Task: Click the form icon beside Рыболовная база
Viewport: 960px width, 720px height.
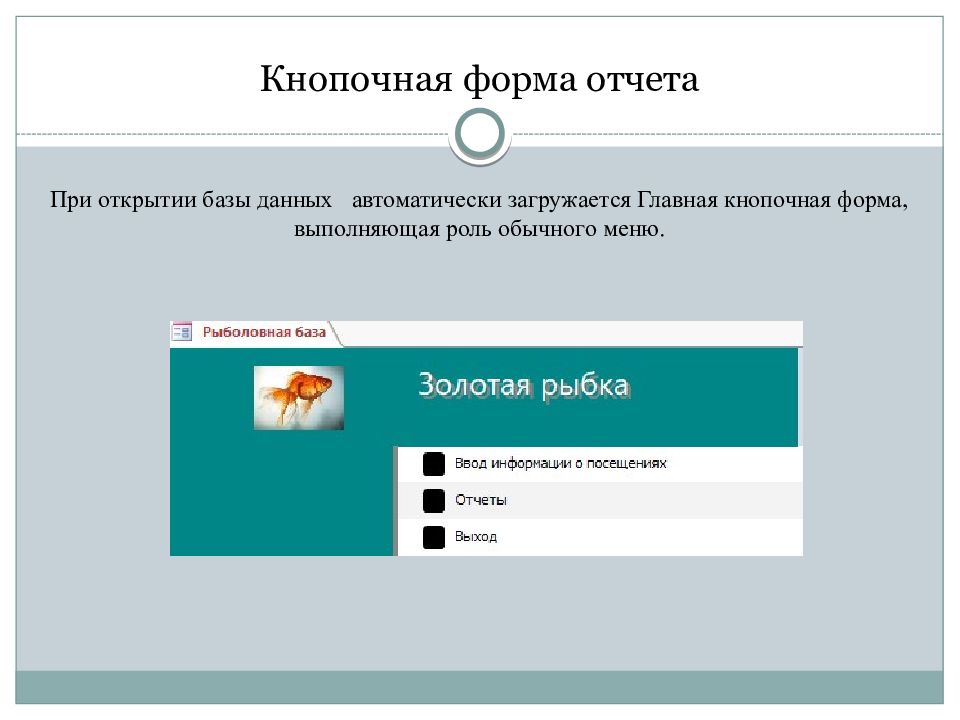Action: coord(182,332)
